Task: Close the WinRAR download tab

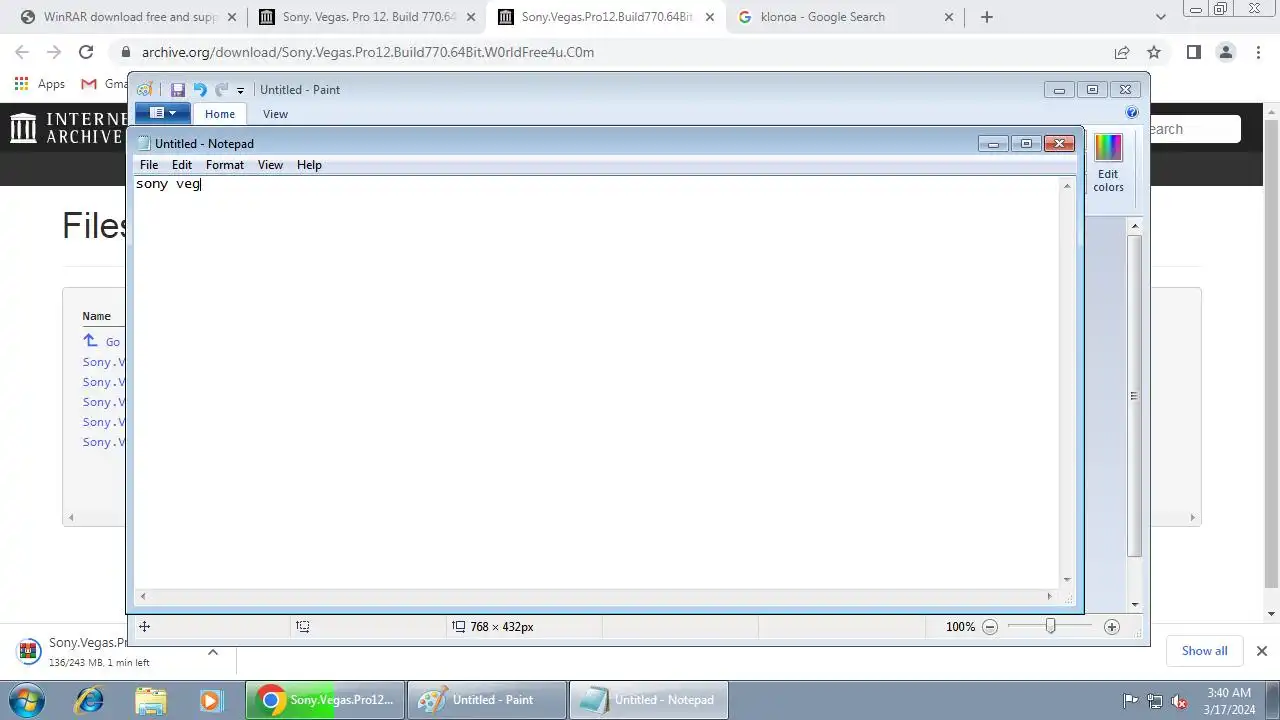Action: point(232,17)
